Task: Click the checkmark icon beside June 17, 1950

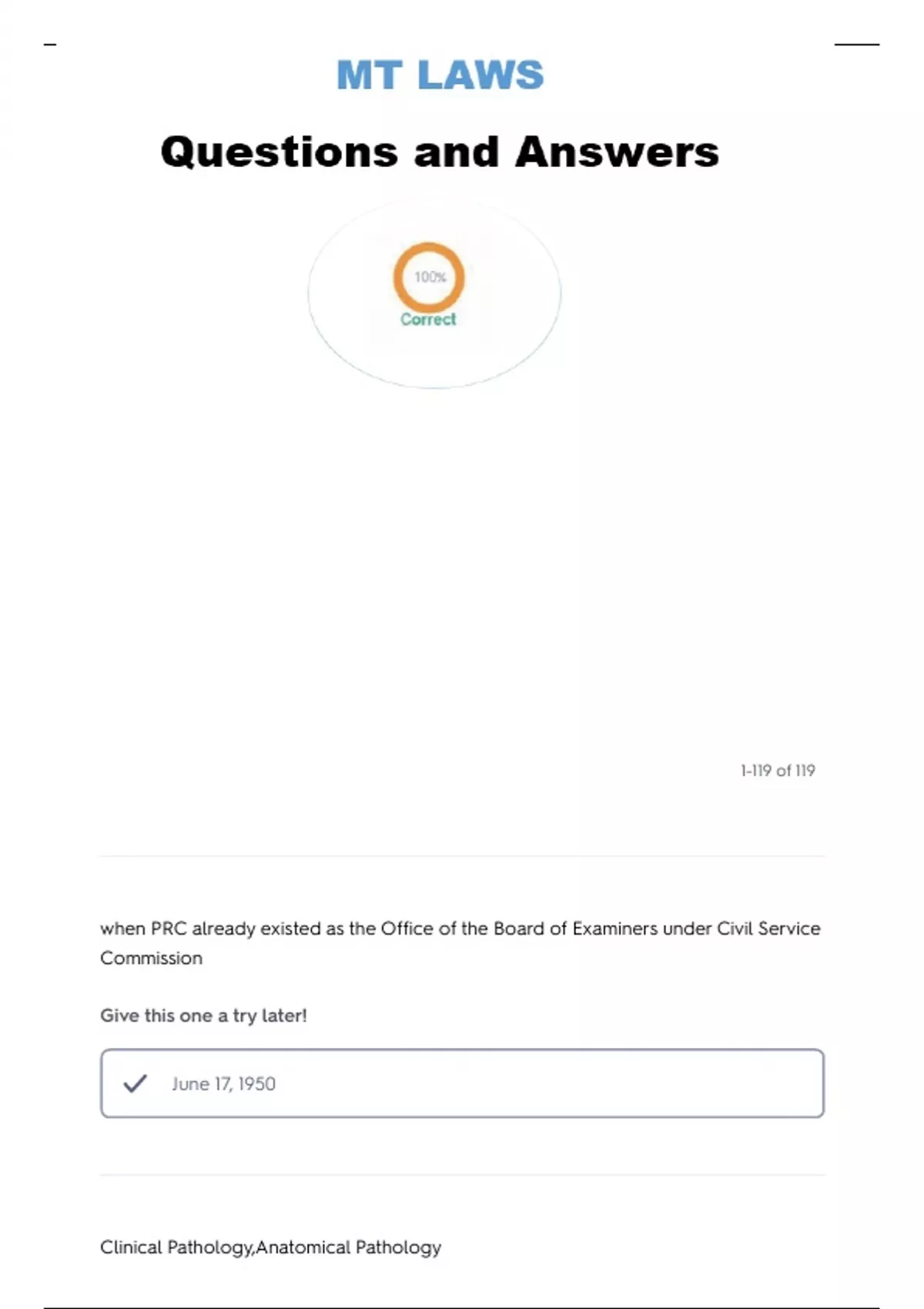Action: tap(135, 1083)
